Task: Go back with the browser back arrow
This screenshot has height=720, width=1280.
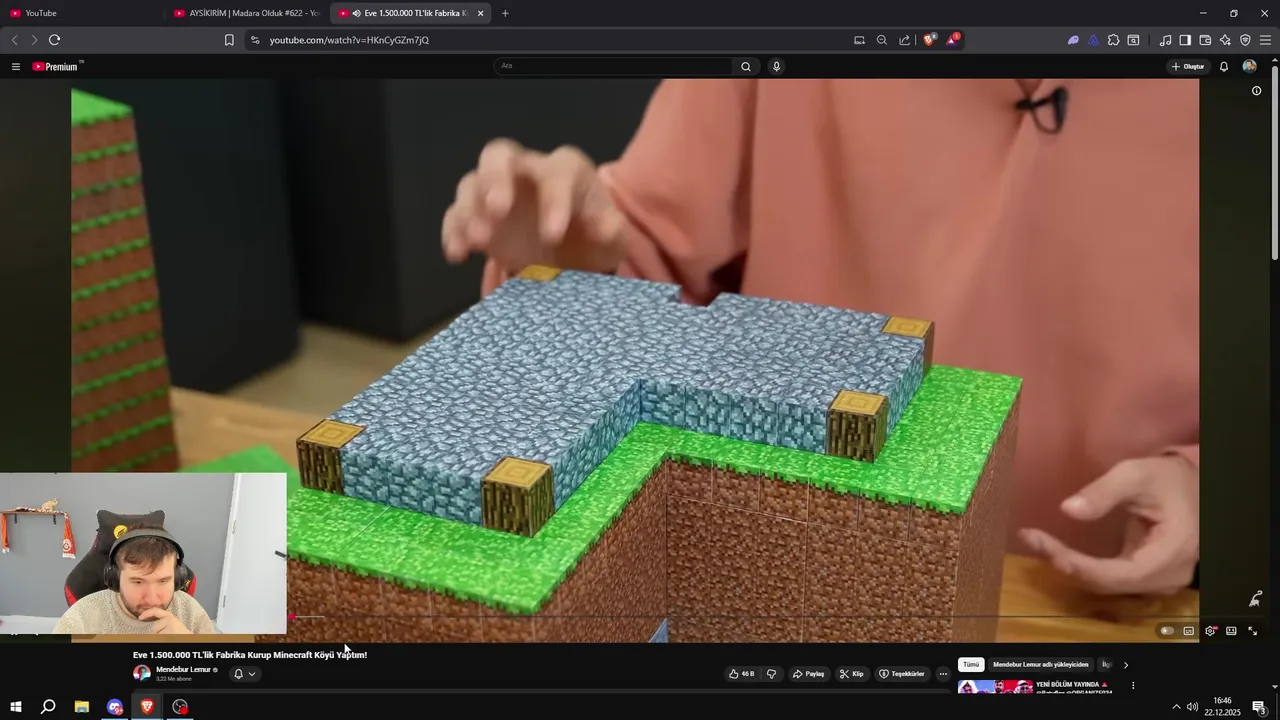Action: [x=14, y=40]
